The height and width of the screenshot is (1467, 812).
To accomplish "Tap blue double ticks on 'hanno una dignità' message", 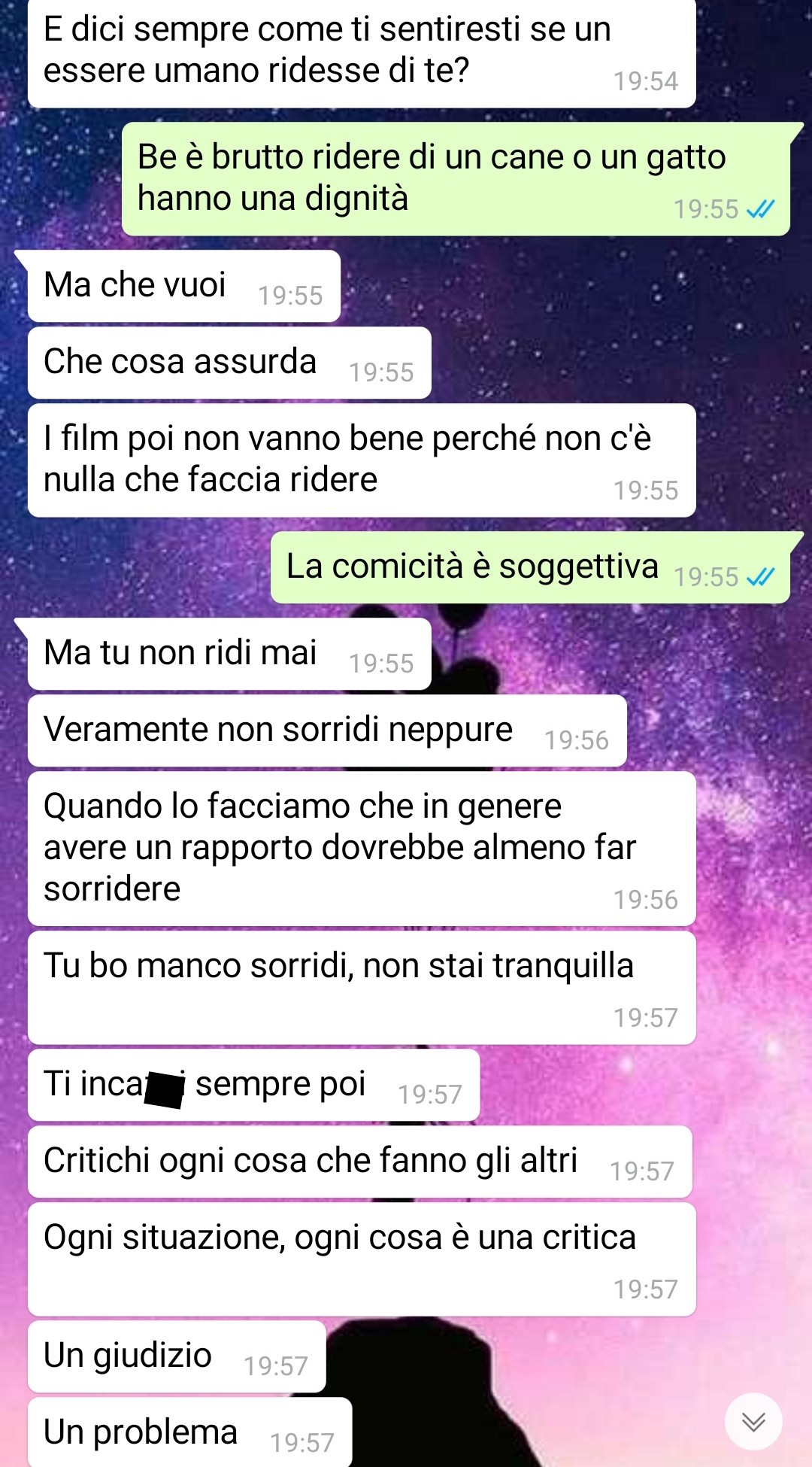I will (760, 209).
